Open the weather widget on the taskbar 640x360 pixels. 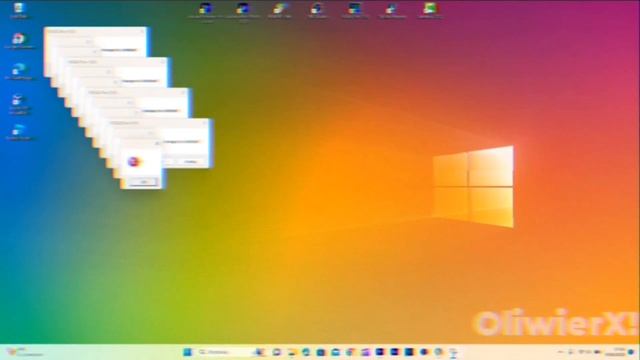pyautogui.click(x=24, y=352)
